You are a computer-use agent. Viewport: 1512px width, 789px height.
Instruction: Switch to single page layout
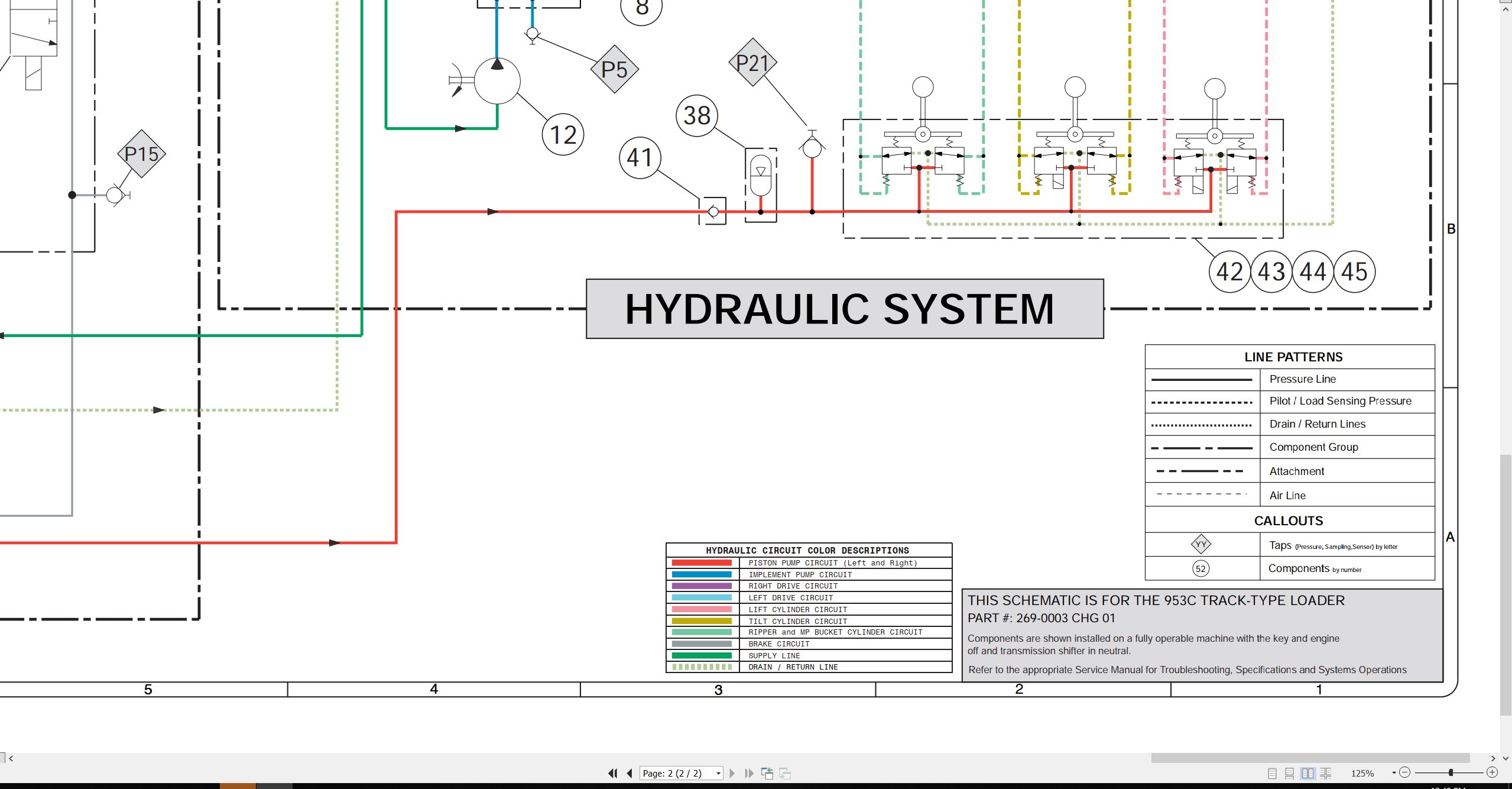tap(1273, 773)
